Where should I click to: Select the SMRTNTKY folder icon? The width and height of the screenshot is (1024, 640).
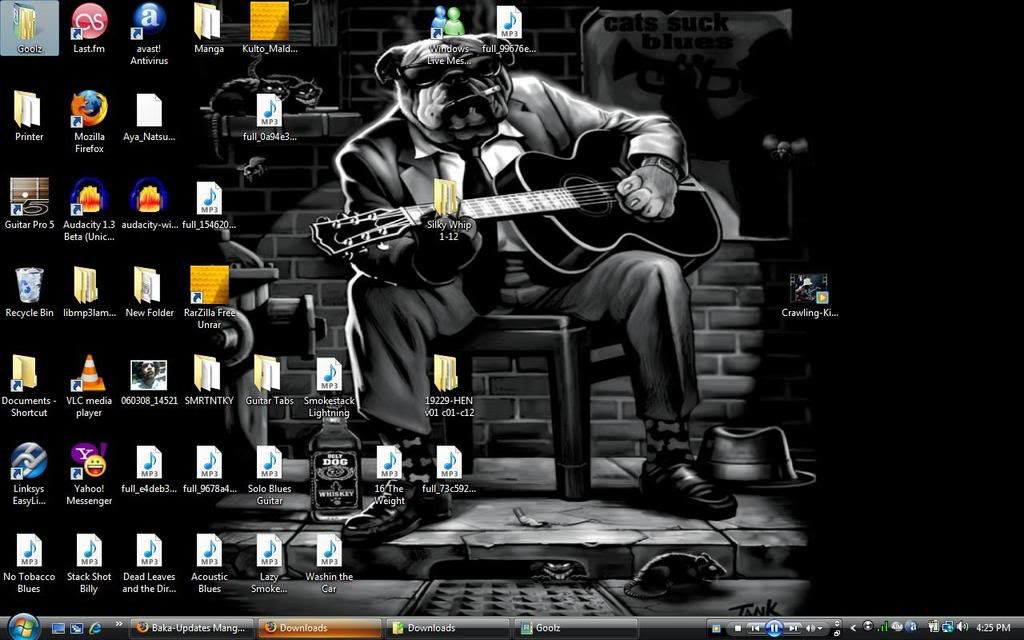pyautogui.click(x=209, y=379)
